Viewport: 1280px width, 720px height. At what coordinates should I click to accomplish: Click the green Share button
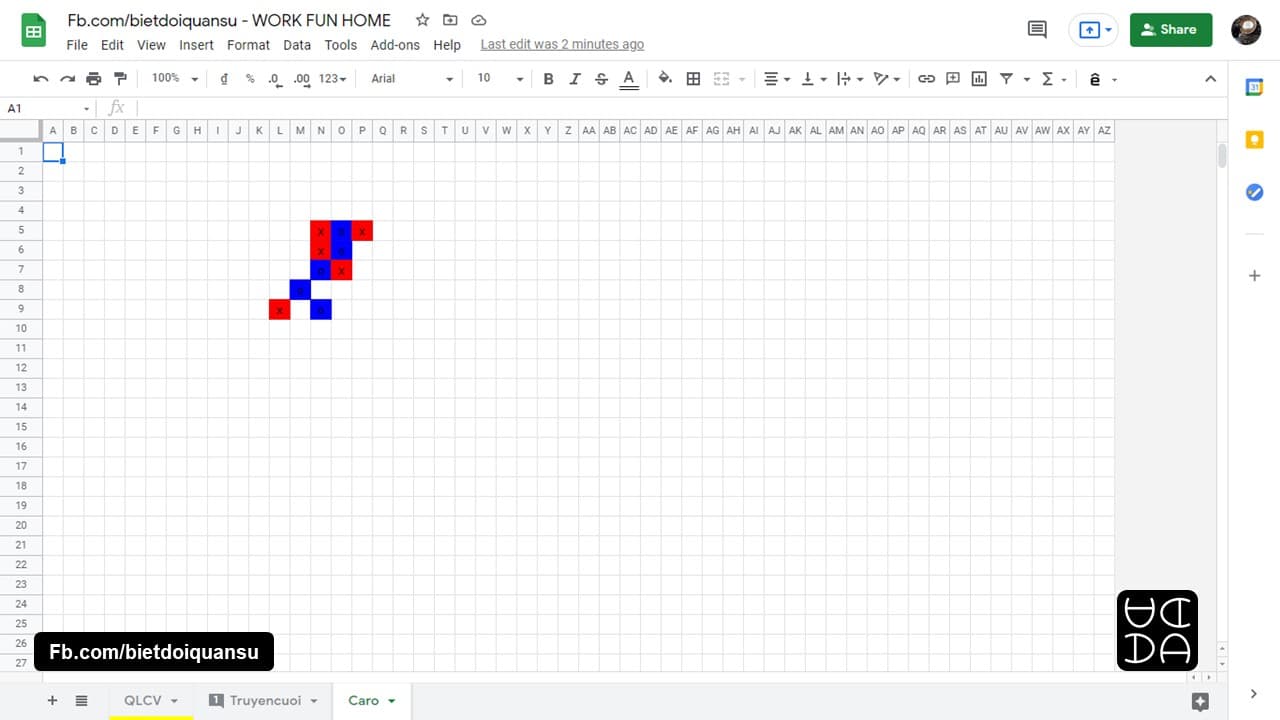(x=1170, y=30)
